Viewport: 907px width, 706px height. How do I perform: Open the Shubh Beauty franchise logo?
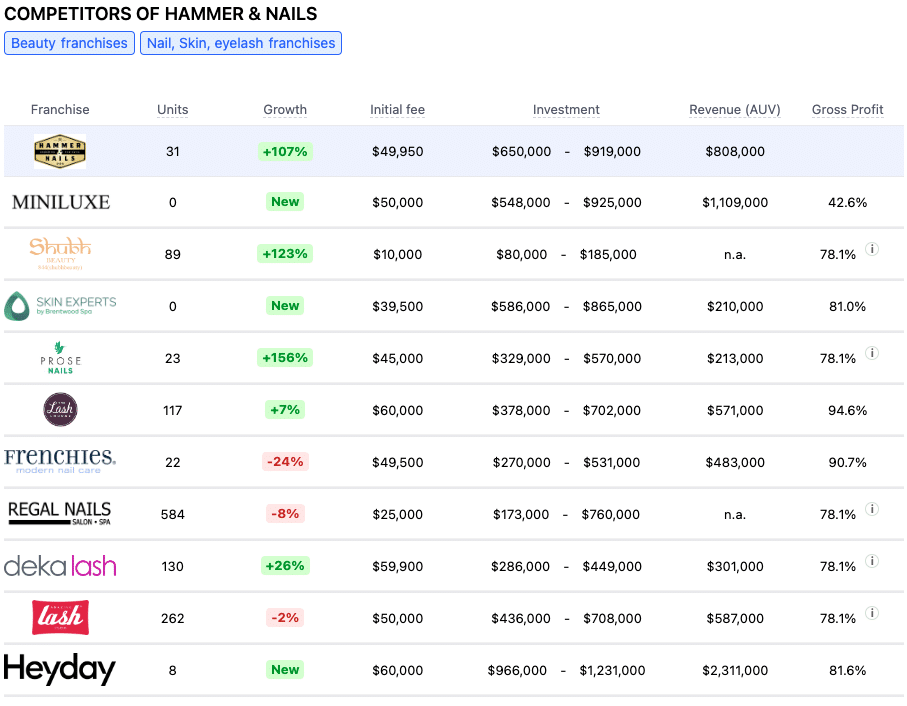tap(60, 253)
